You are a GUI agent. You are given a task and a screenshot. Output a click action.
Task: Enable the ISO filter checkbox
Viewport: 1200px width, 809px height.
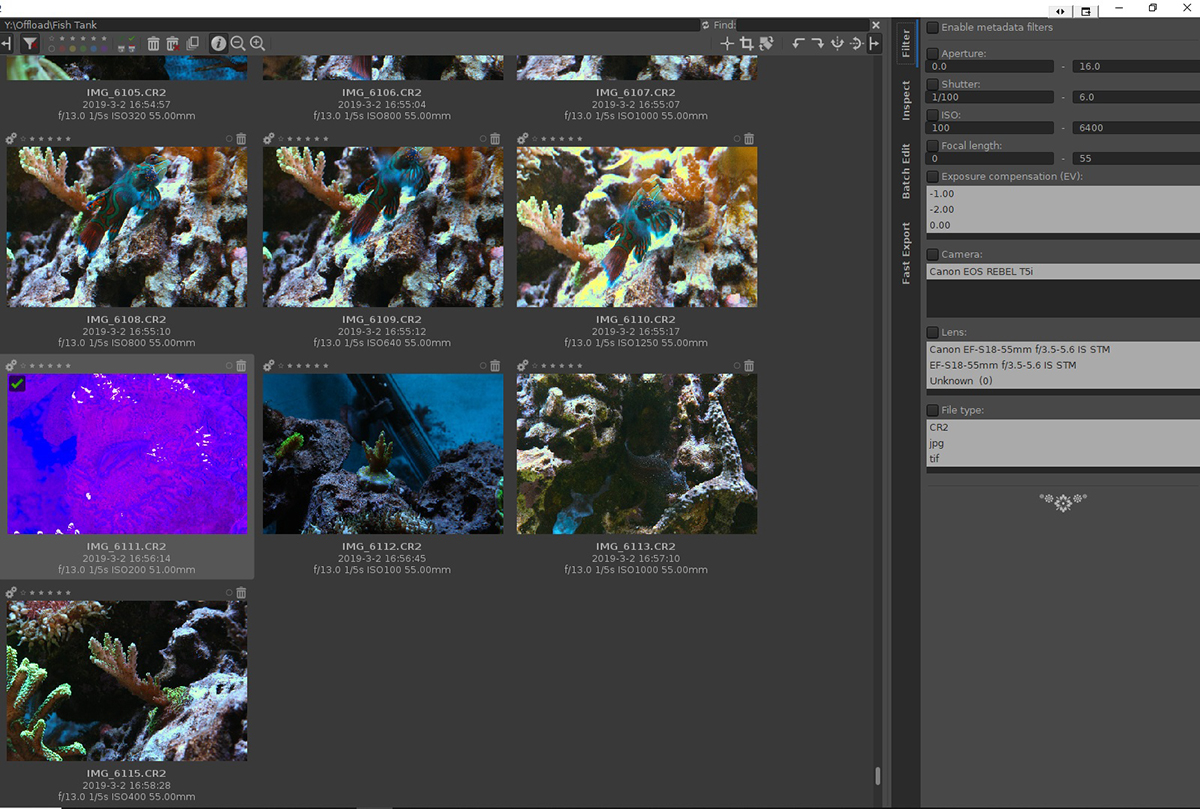(x=933, y=115)
